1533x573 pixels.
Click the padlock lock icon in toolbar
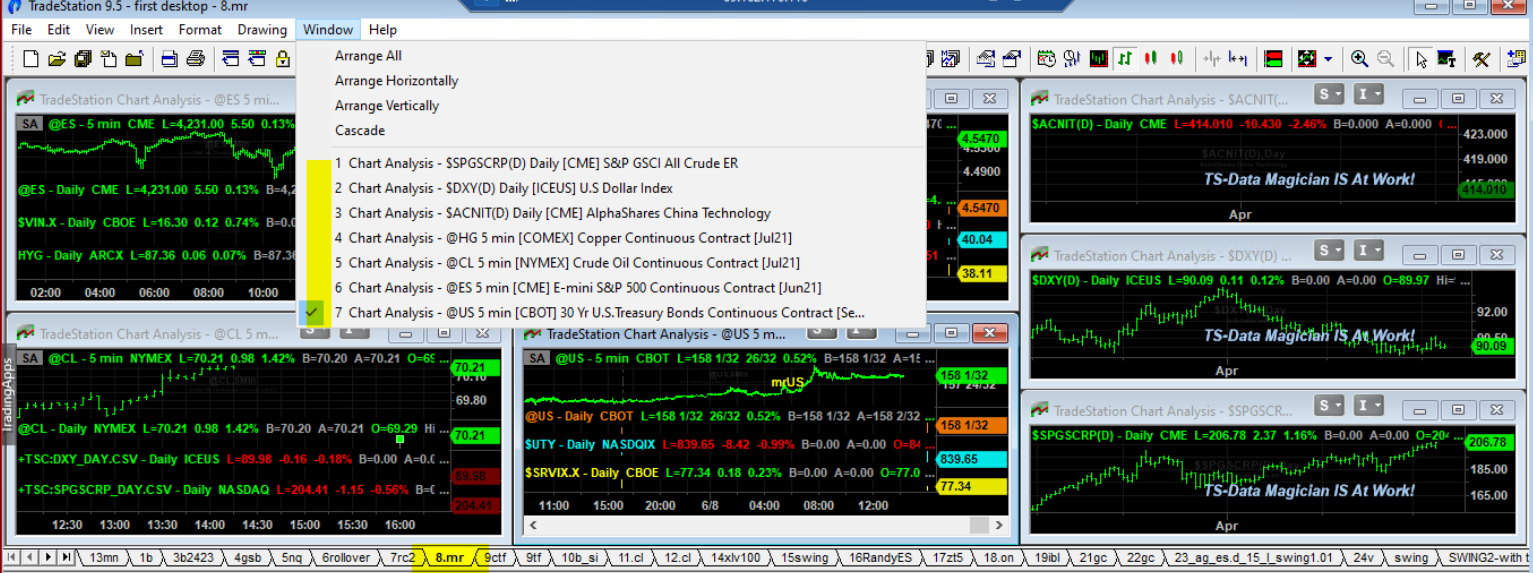pos(283,59)
